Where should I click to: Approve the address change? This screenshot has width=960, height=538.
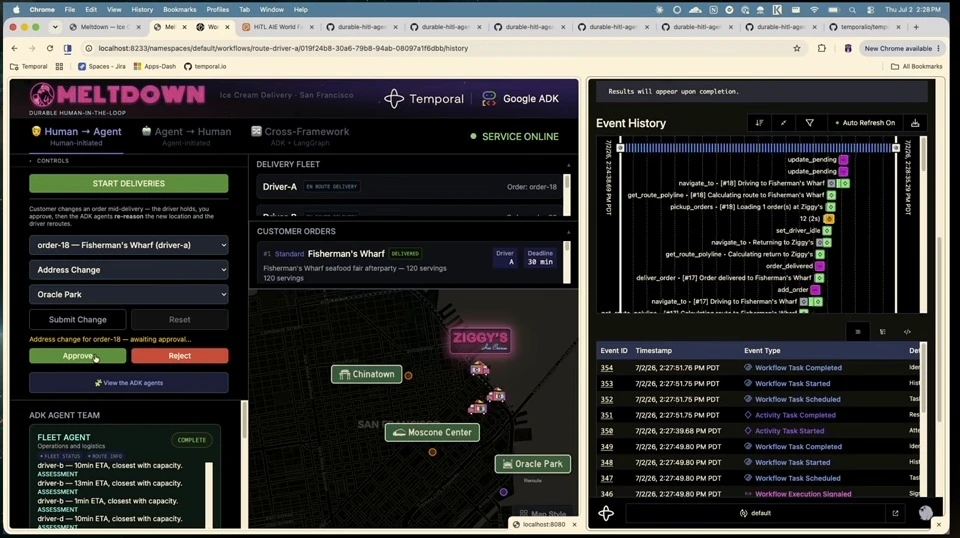tap(78, 356)
